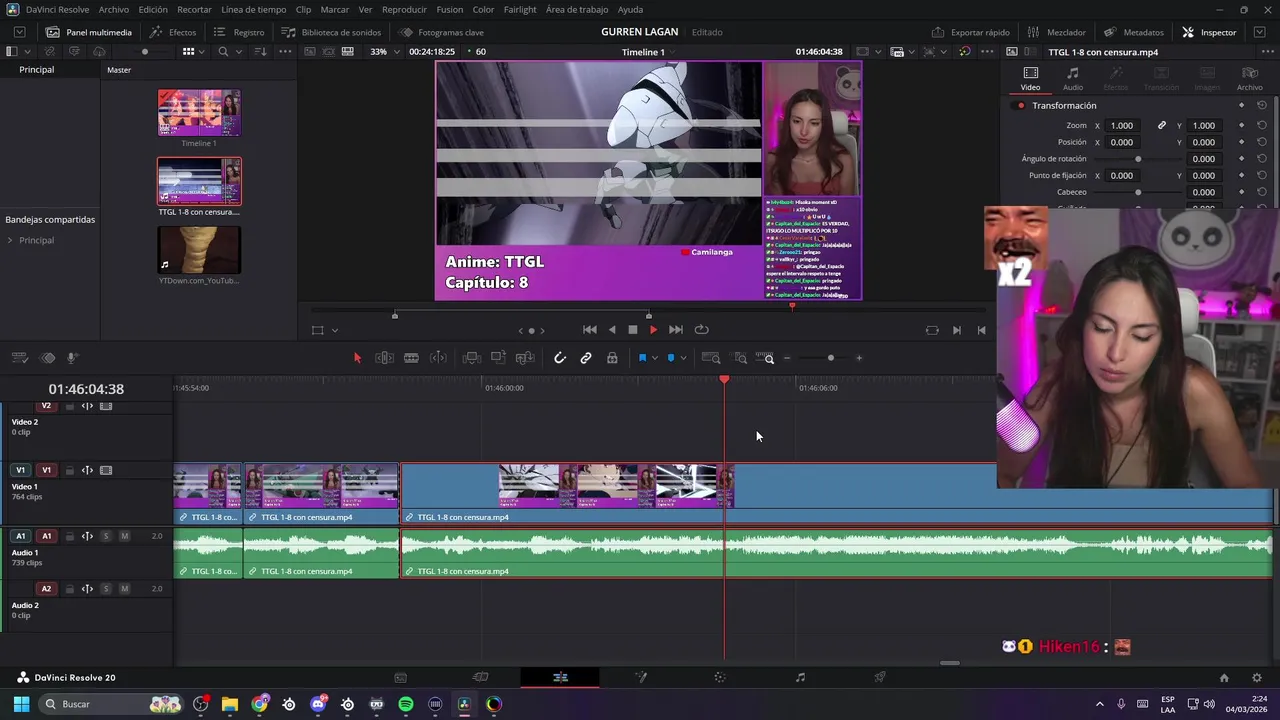Mute the Audio 2 track
This screenshot has width=1280, height=720.
click(x=124, y=589)
